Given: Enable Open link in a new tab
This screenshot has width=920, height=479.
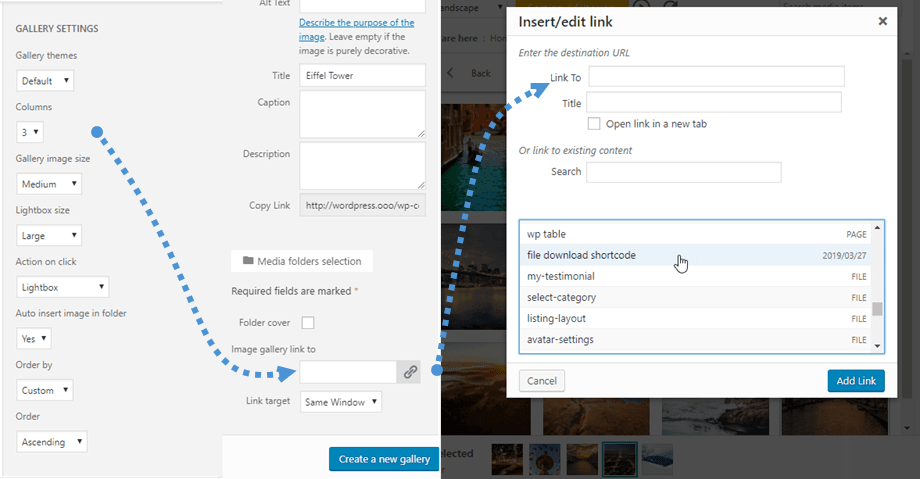Looking at the screenshot, I should pyautogui.click(x=594, y=124).
